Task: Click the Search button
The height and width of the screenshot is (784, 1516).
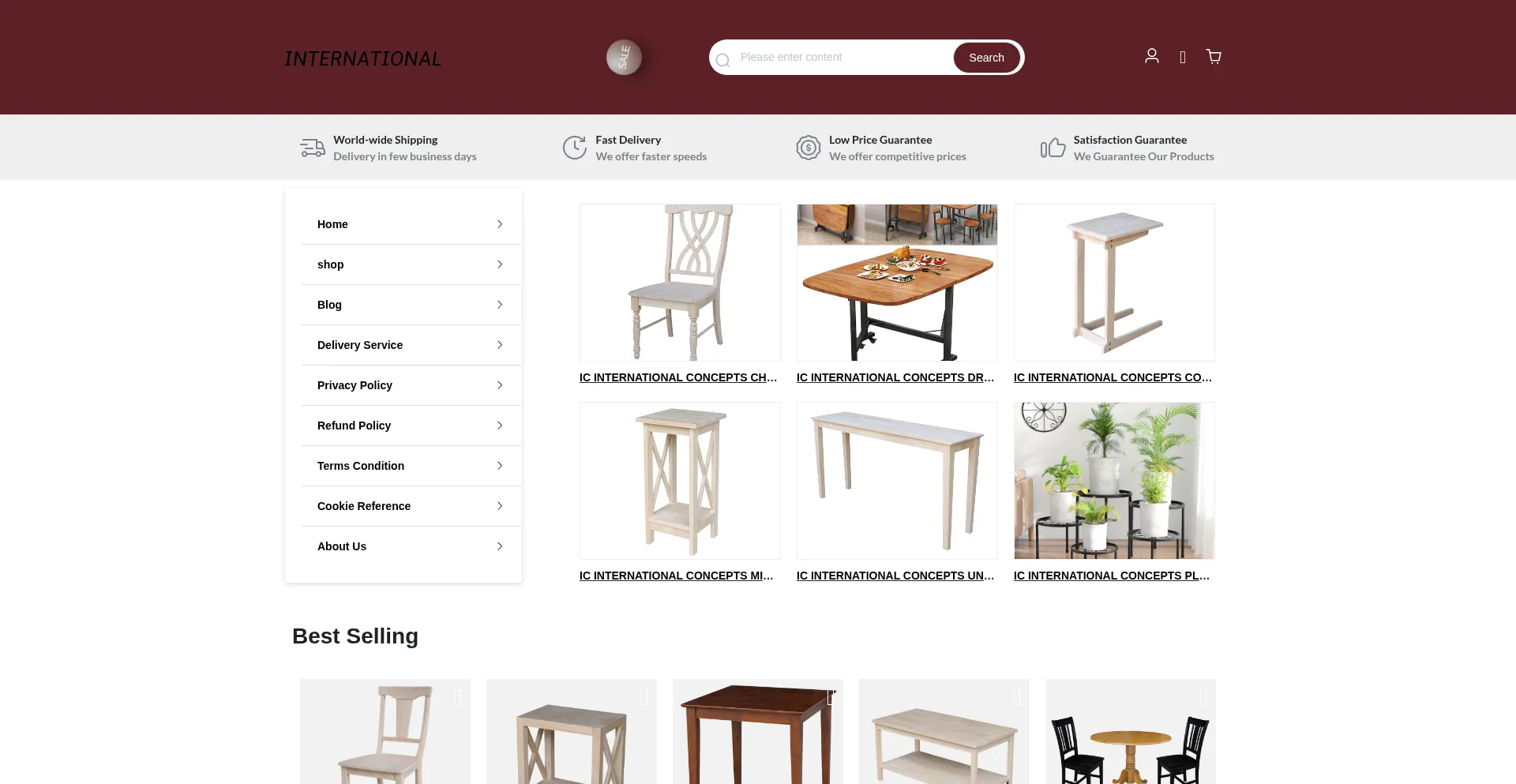Action: pyautogui.click(x=987, y=58)
